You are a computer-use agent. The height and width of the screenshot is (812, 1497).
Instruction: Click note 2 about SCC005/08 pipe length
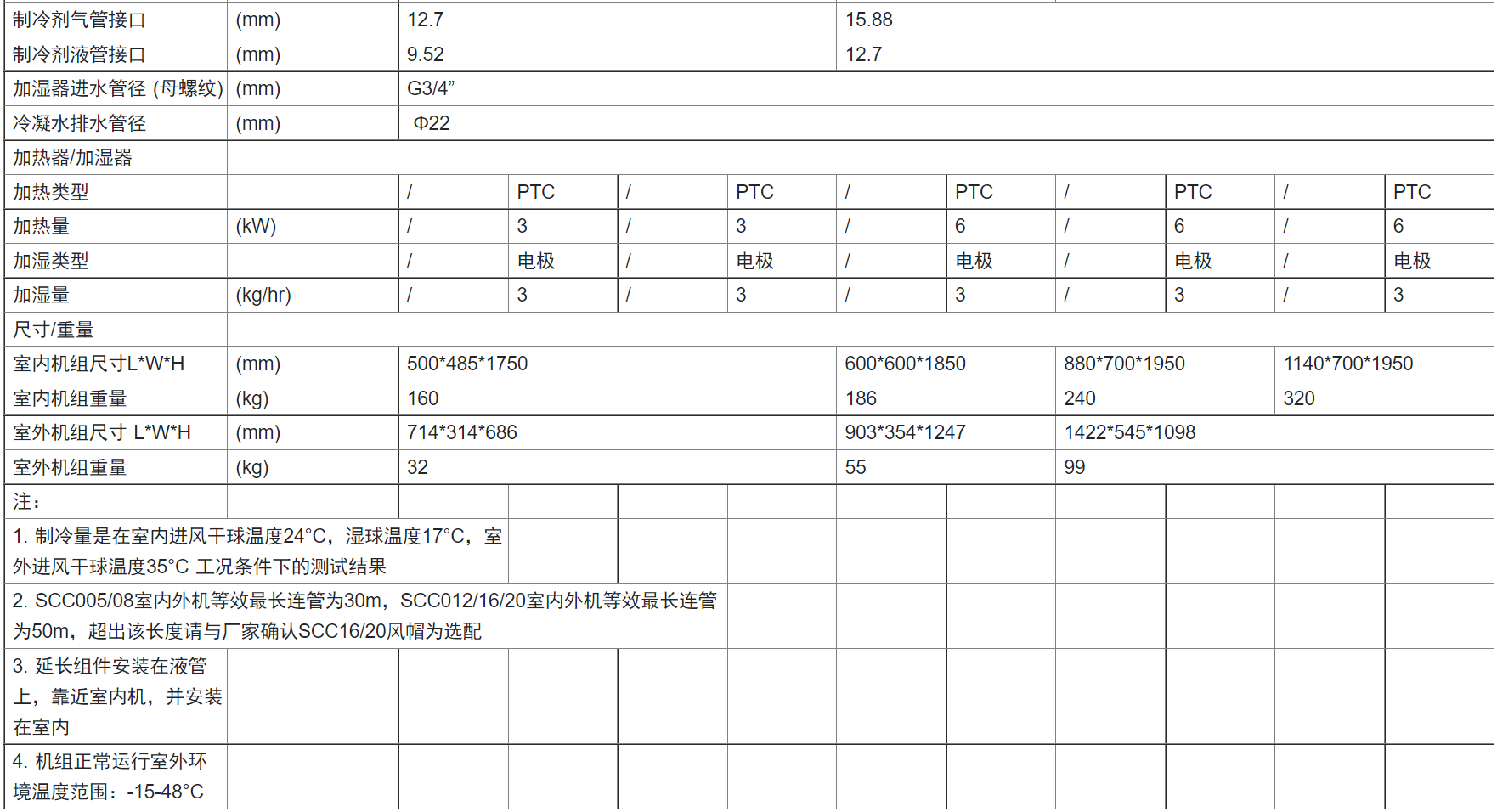[364, 616]
